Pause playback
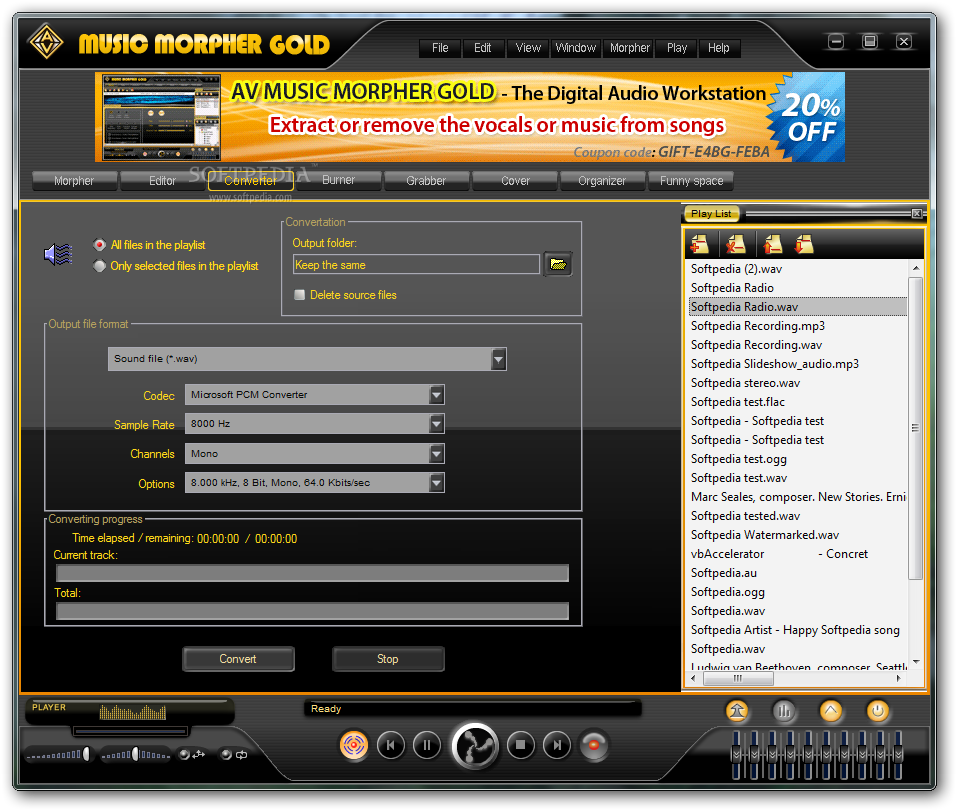 click(427, 745)
